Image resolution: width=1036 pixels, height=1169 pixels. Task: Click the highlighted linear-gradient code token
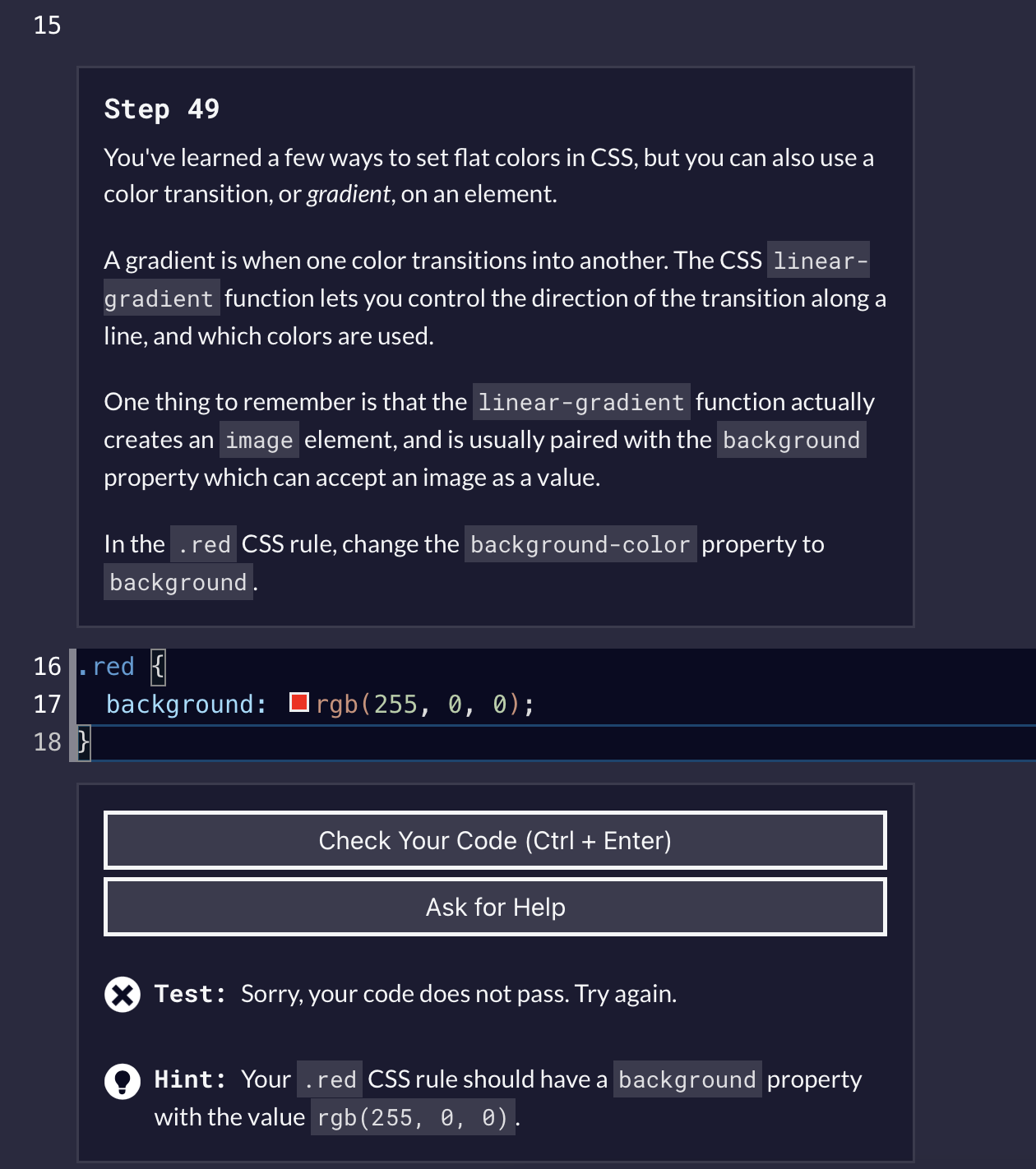(x=580, y=402)
